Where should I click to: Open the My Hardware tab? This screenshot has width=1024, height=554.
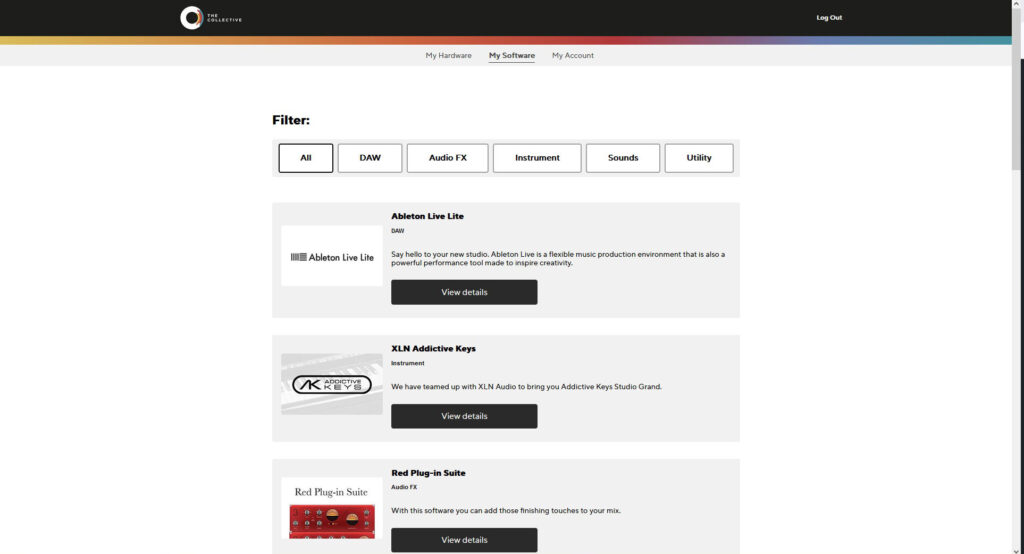coord(448,55)
